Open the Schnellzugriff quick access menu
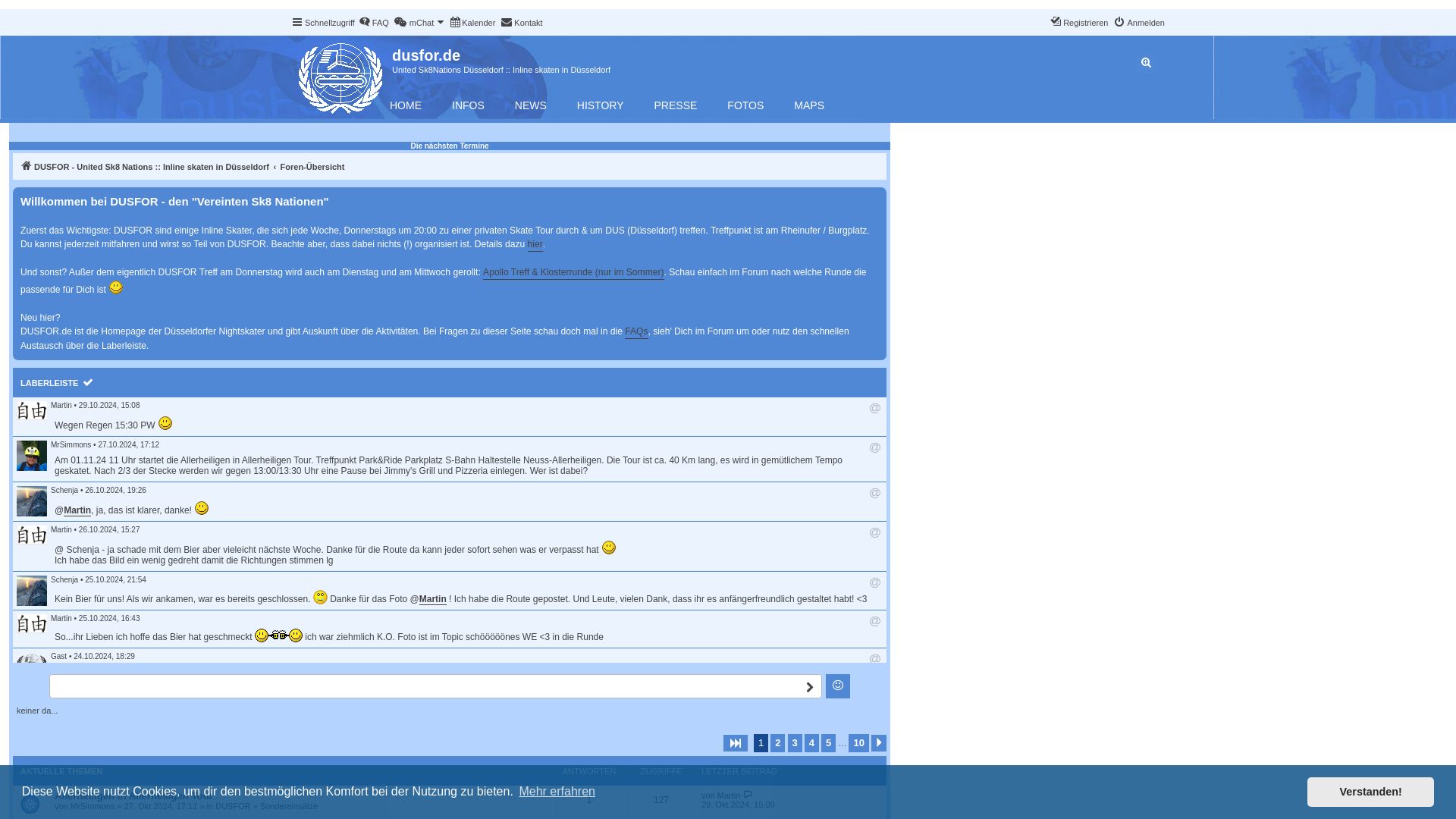 pos(323,23)
